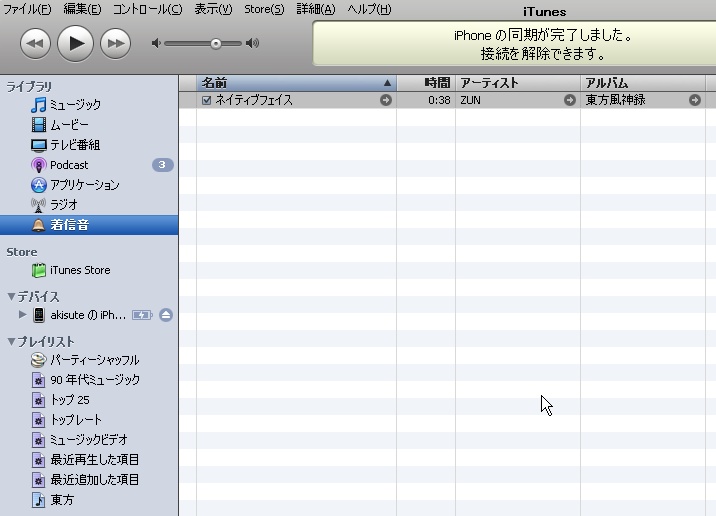The image size is (716, 516).
Task: Select the Podcast icon in the library
Action: pyautogui.click(x=38, y=165)
